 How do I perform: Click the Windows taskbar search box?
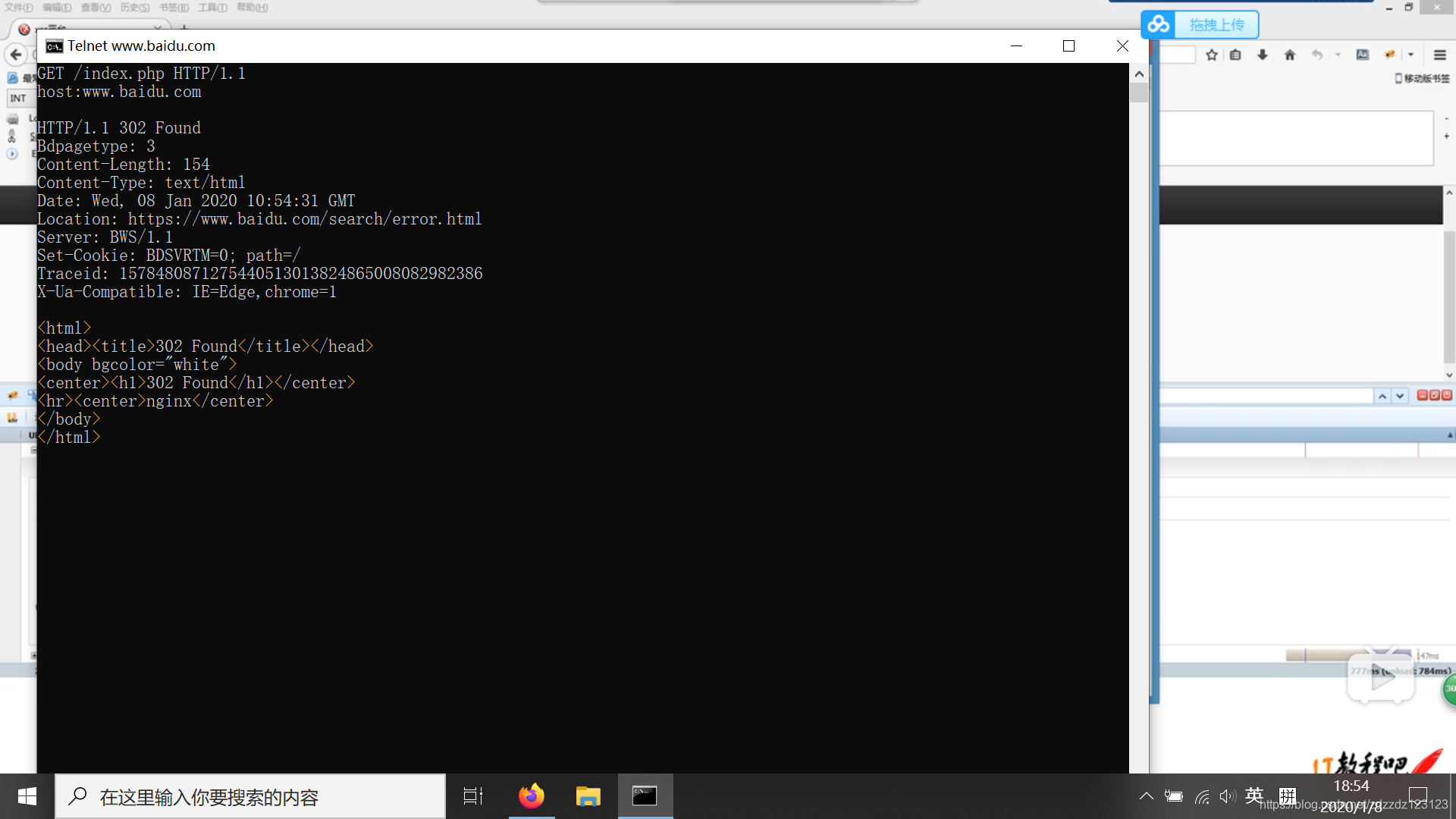250,796
